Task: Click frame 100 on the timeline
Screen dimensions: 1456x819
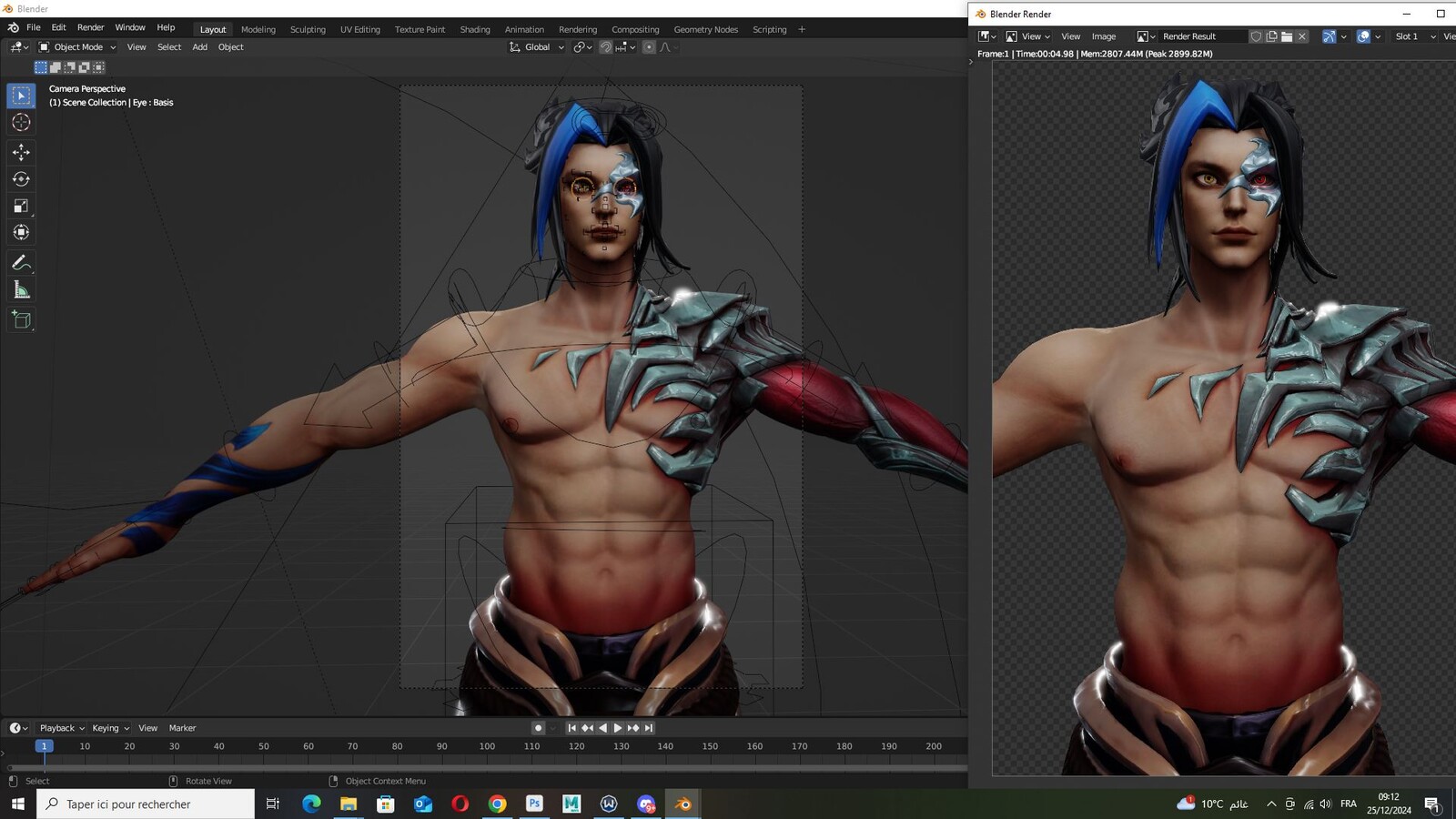Action: tap(487, 746)
